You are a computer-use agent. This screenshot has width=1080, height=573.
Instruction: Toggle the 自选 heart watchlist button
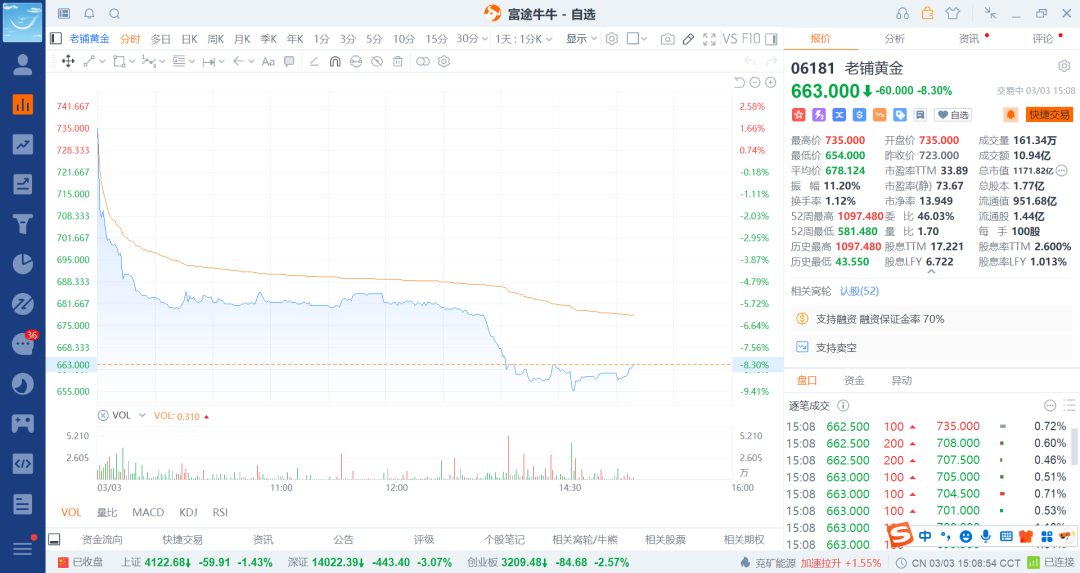click(x=953, y=115)
